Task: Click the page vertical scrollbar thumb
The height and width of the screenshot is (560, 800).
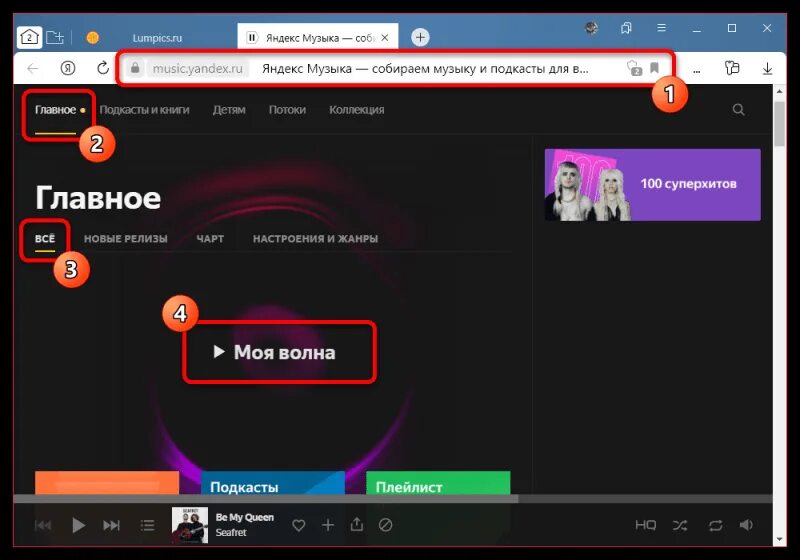Action: coord(779,123)
